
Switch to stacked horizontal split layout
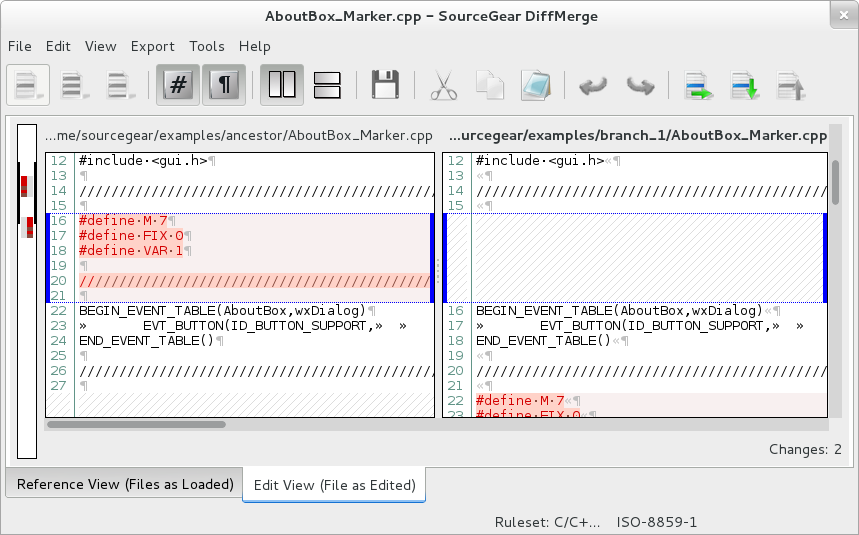click(x=328, y=86)
